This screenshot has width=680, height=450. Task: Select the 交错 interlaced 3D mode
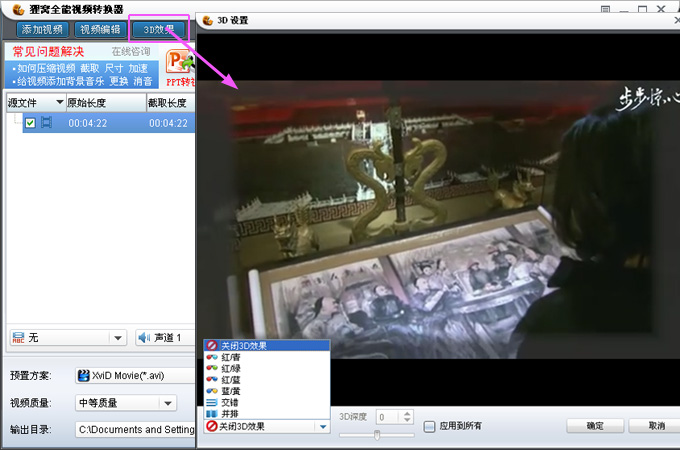click(x=267, y=402)
